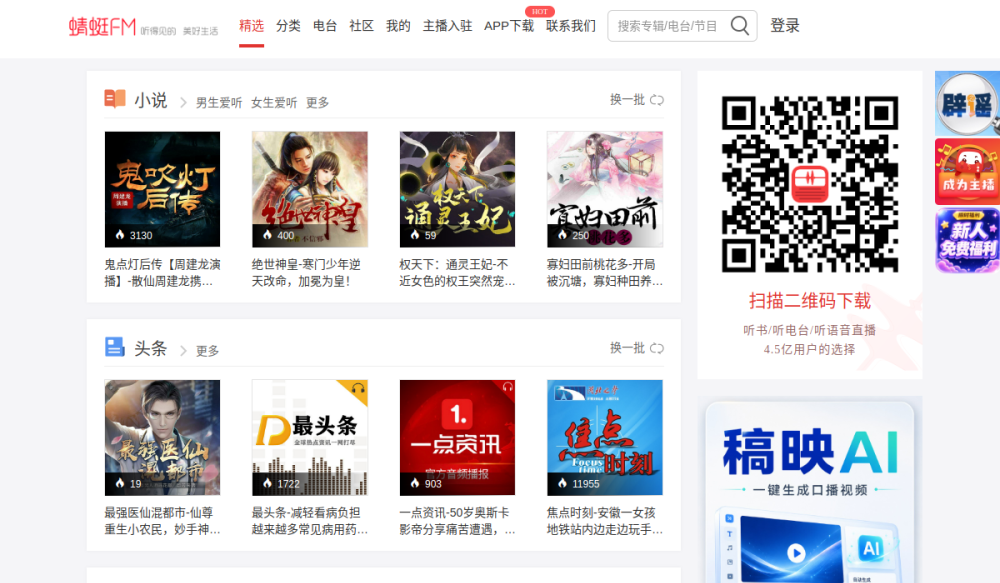This screenshot has height=583, width=1000.
Task: Open the 成为主播 sidebar badge
Action: point(967,172)
